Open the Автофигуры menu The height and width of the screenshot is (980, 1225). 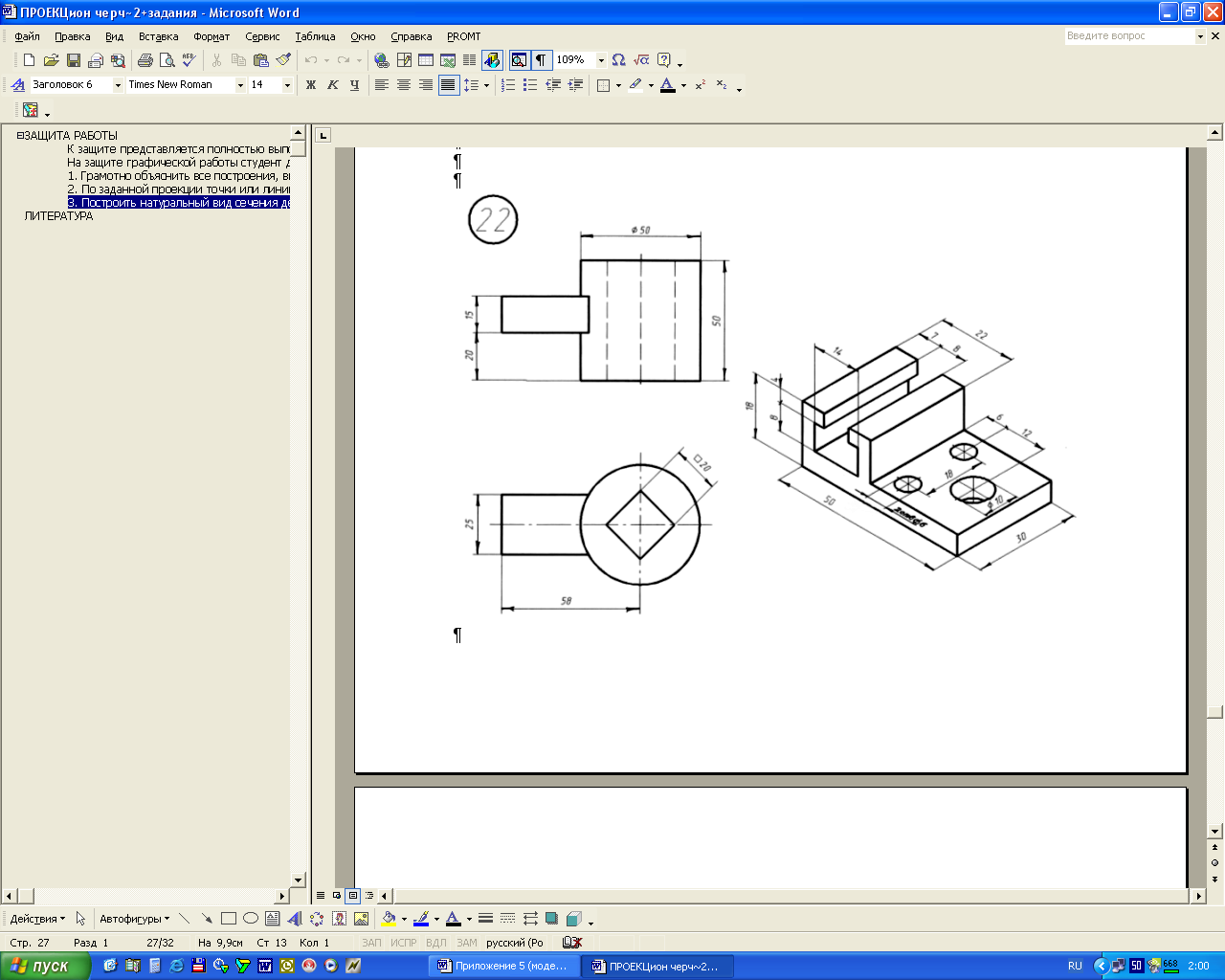point(134,919)
